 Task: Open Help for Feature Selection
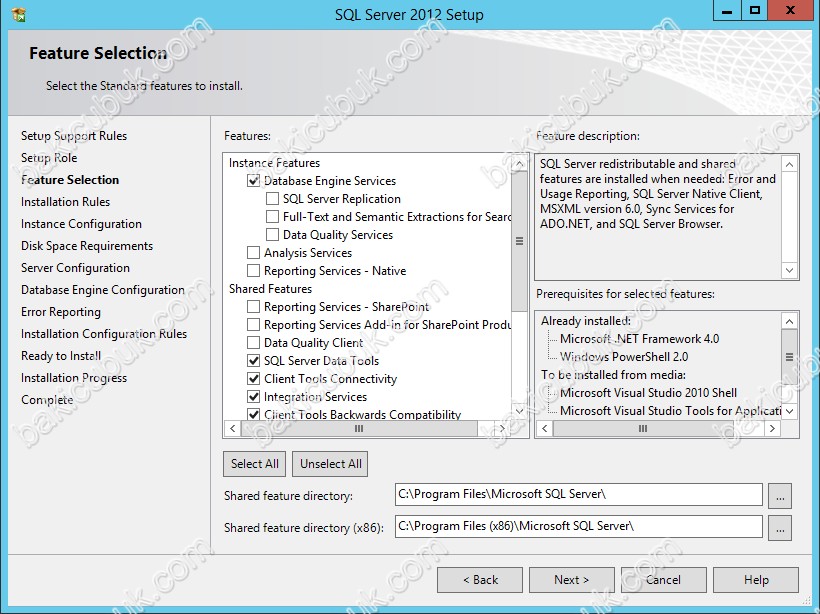(x=756, y=579)
